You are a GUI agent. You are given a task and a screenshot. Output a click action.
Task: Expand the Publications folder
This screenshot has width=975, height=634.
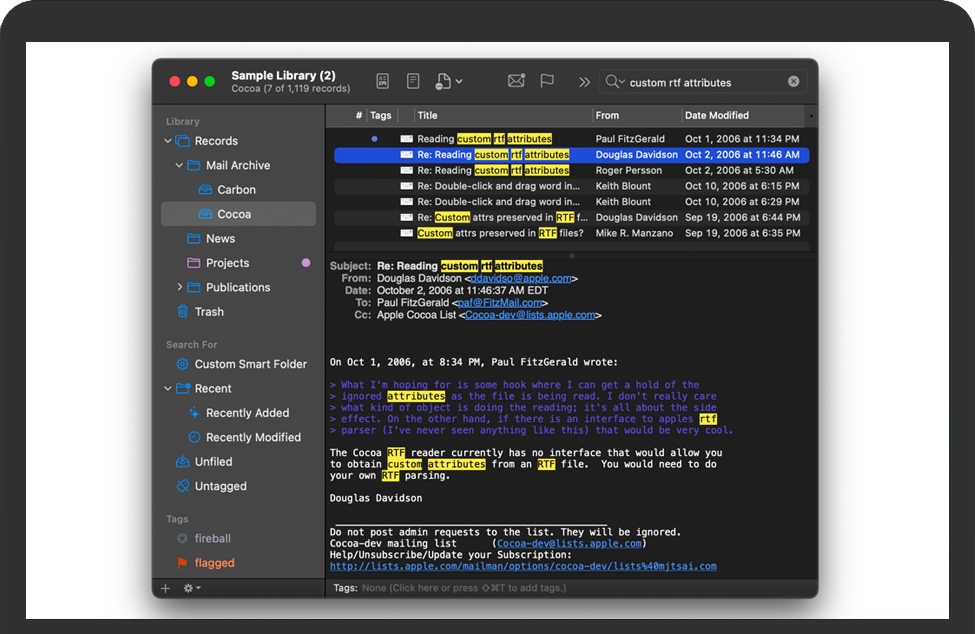(179, 288)
